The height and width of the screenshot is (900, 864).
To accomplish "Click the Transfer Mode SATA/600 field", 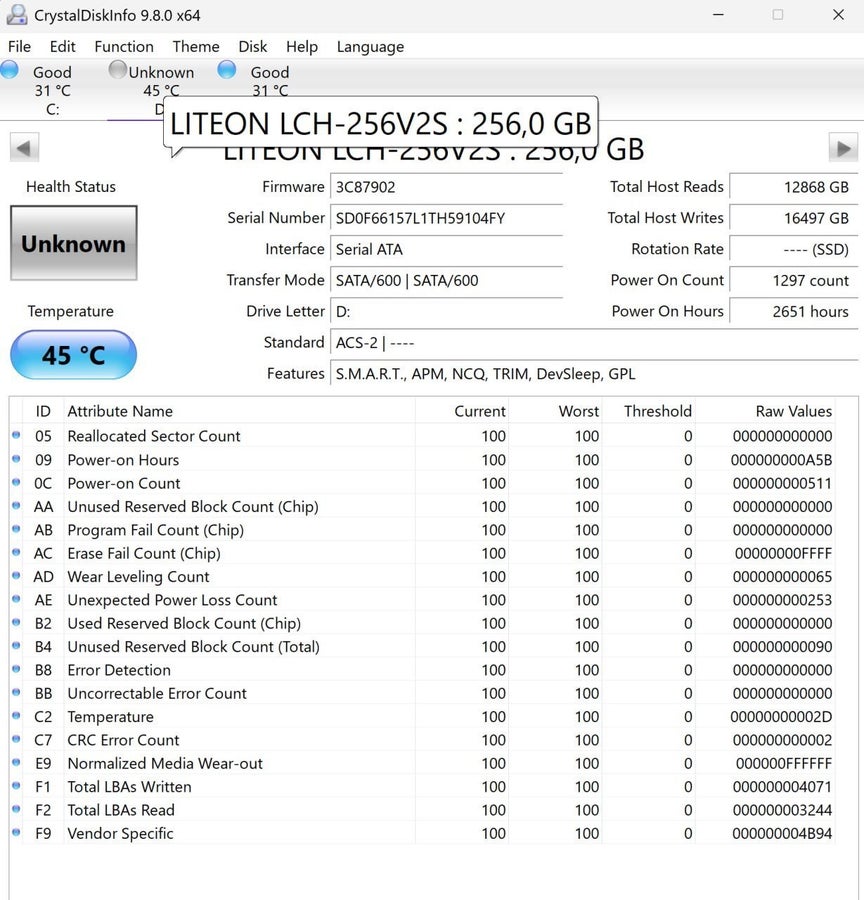I will tap(446, 280).
